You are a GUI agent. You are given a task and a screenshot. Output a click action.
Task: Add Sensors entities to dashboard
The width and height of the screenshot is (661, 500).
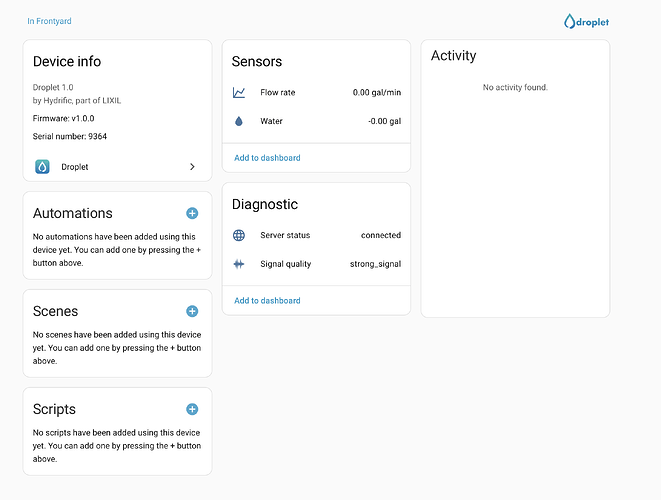pos(267,158)
